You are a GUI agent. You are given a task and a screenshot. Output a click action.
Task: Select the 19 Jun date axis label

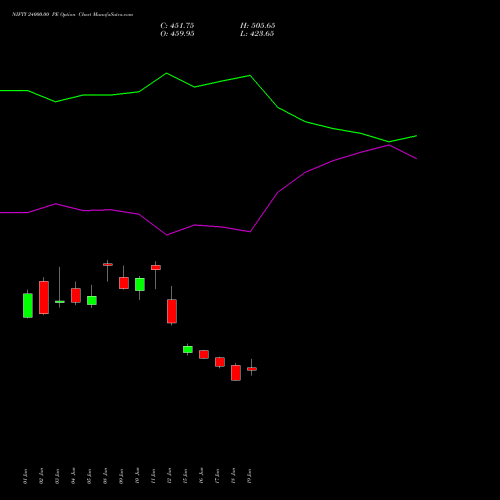249,476
